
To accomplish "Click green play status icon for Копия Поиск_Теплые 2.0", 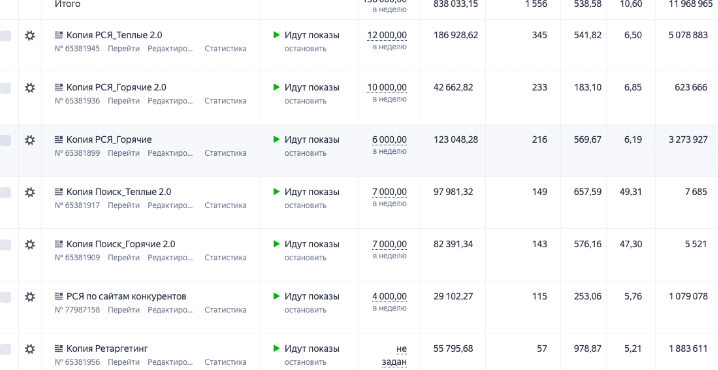I will (x=276, y=191).
